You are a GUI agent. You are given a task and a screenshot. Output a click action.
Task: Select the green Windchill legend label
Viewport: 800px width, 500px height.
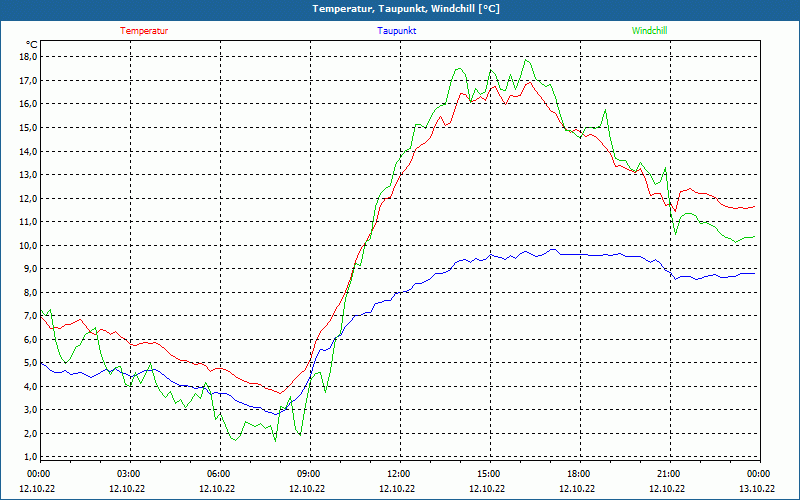coord(650,31)
